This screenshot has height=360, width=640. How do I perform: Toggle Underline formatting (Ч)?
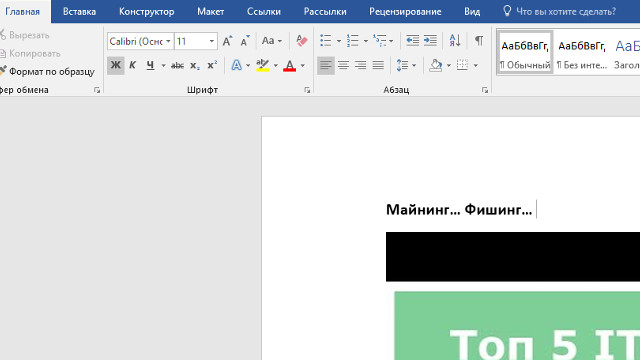point(150,65)
